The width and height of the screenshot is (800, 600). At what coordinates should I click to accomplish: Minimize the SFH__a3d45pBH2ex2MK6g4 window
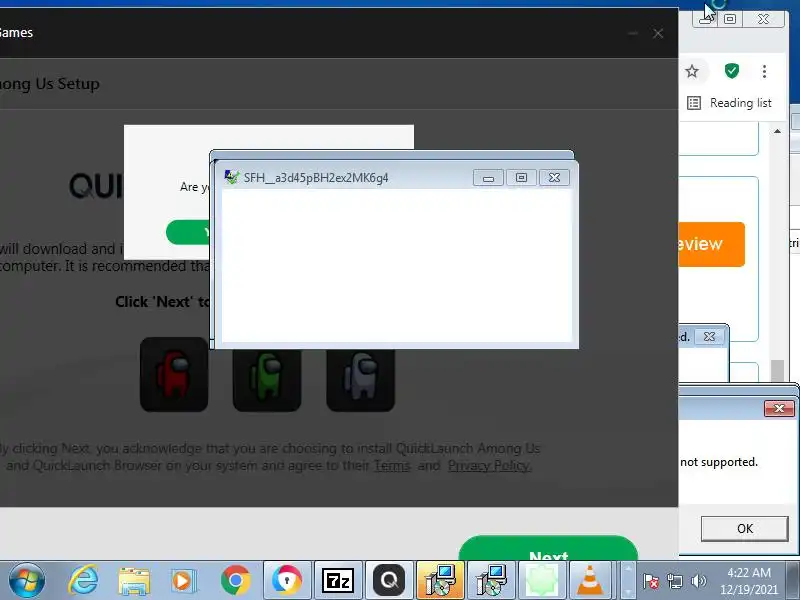pos(488,178)
